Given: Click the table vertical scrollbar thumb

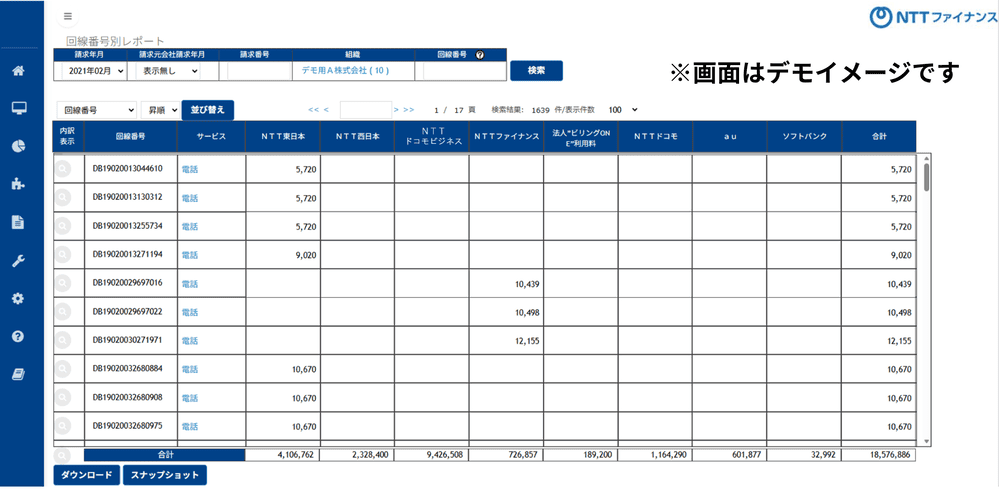Looking at the screenshot, I should (x=926, y=176).
